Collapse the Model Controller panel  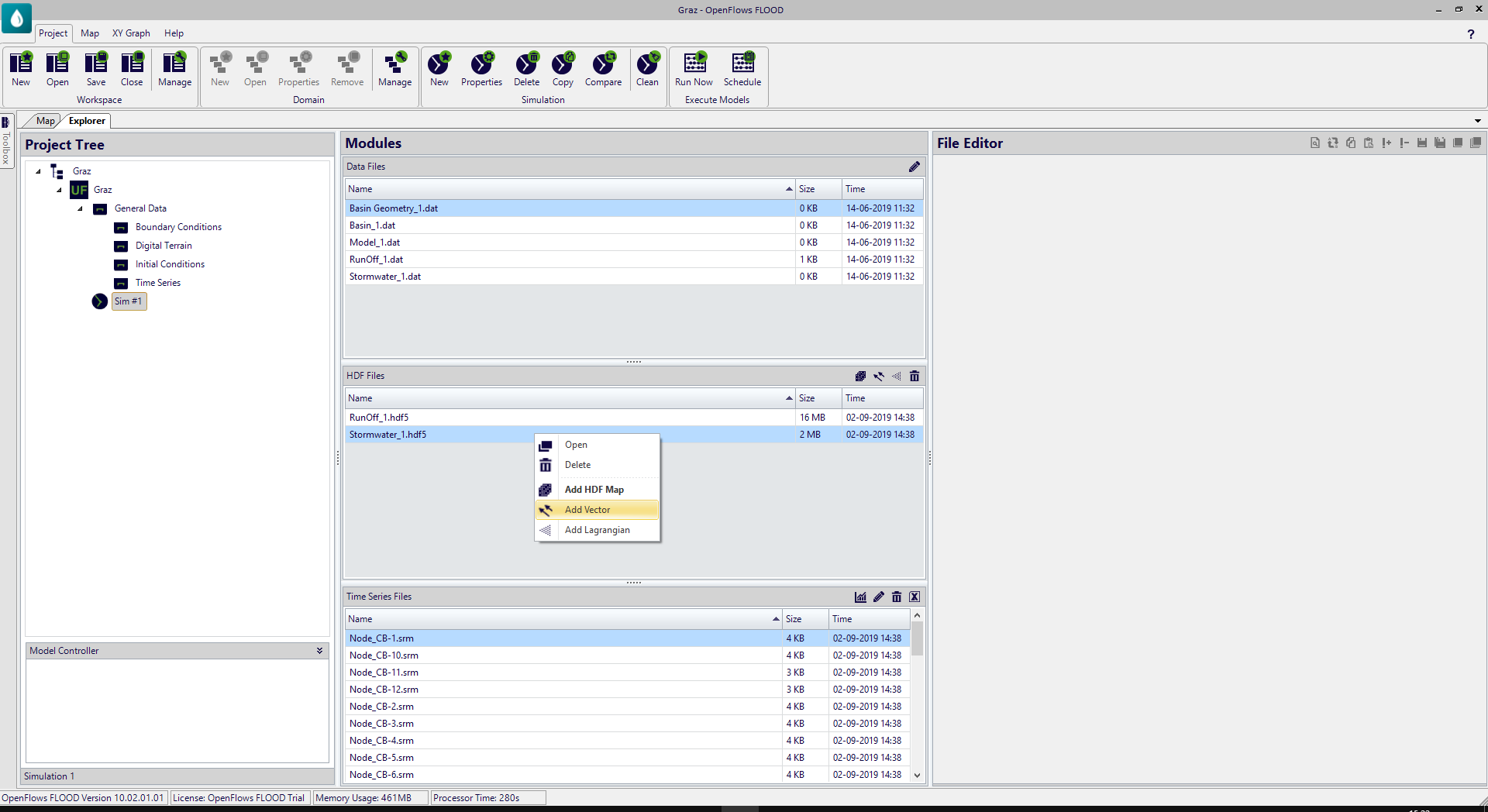click(319, 651)
